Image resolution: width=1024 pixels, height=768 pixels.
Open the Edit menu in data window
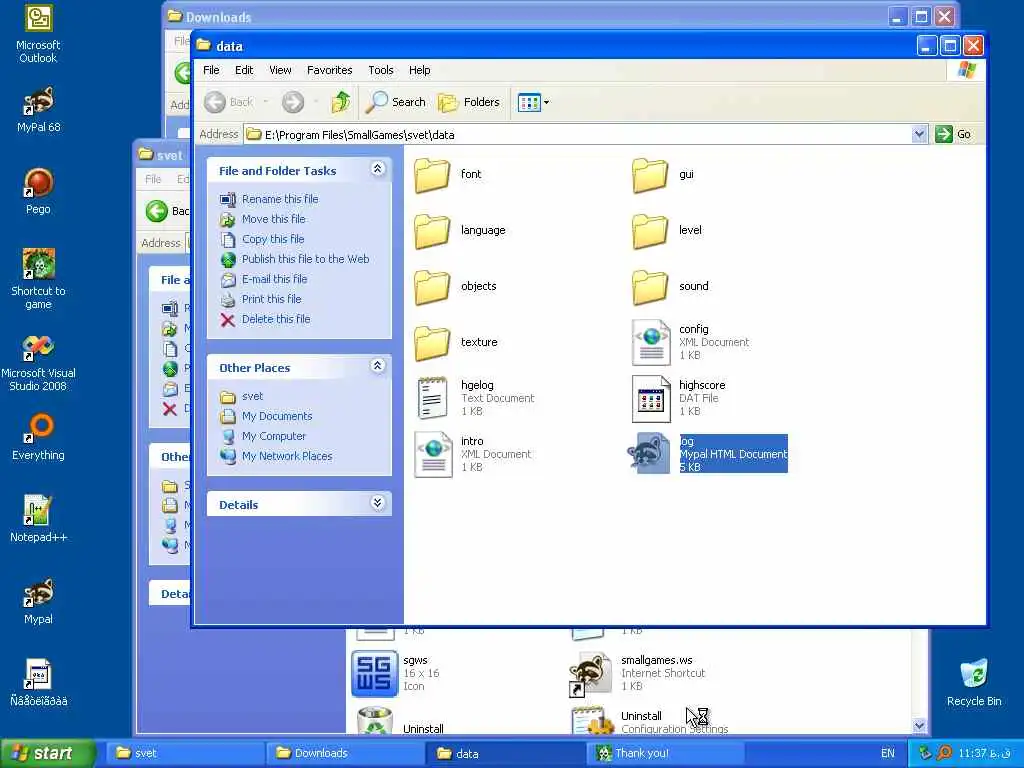[244, 70]
